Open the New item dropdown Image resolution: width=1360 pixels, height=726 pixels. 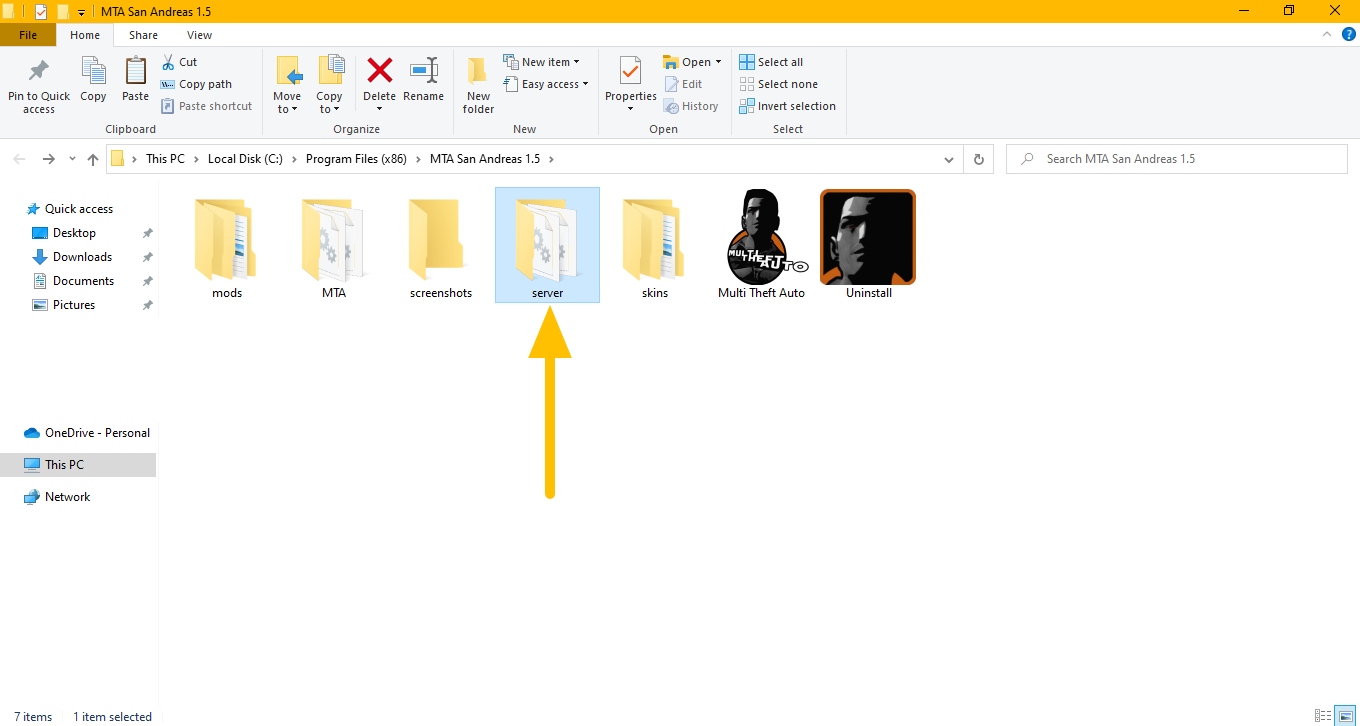542,62
